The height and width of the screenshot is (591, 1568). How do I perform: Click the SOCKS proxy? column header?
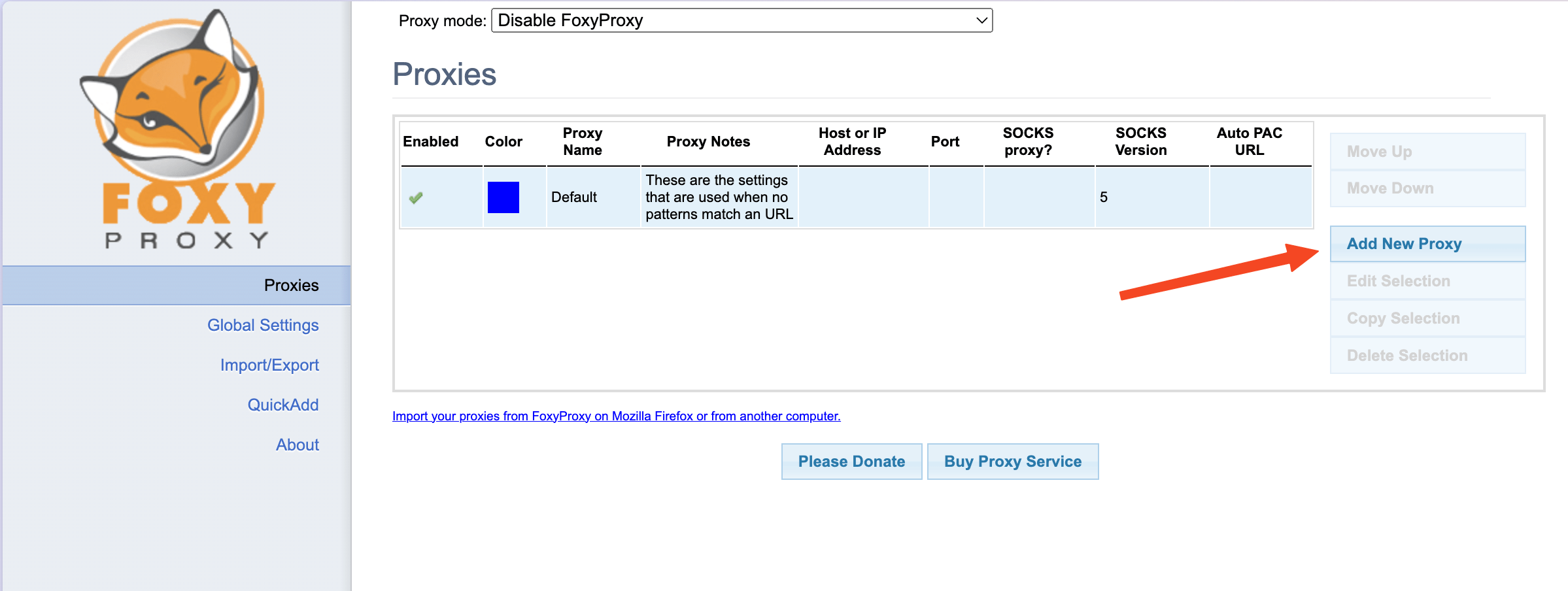coord(1028,141)
